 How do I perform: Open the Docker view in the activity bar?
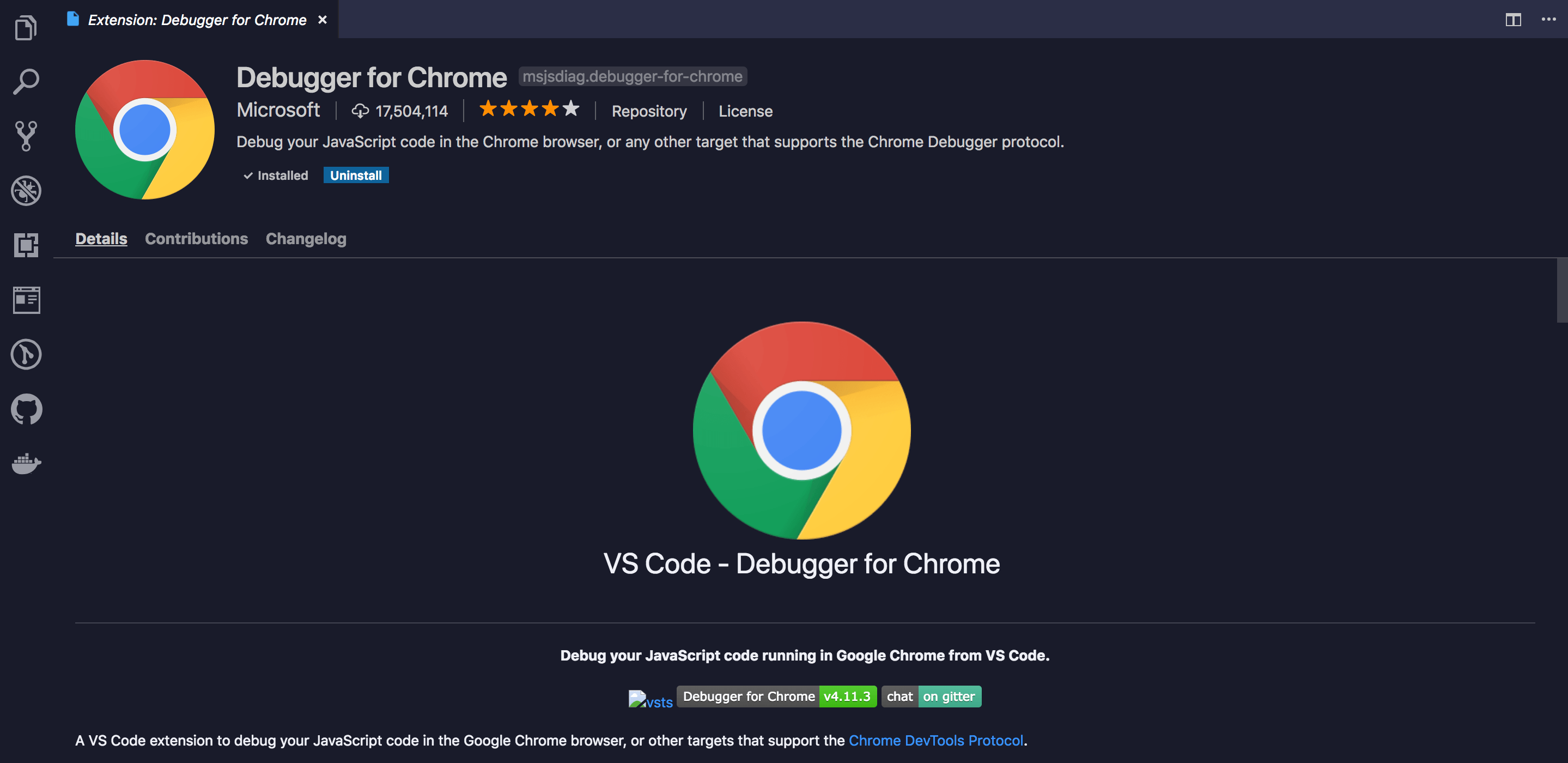pos(26,463)
